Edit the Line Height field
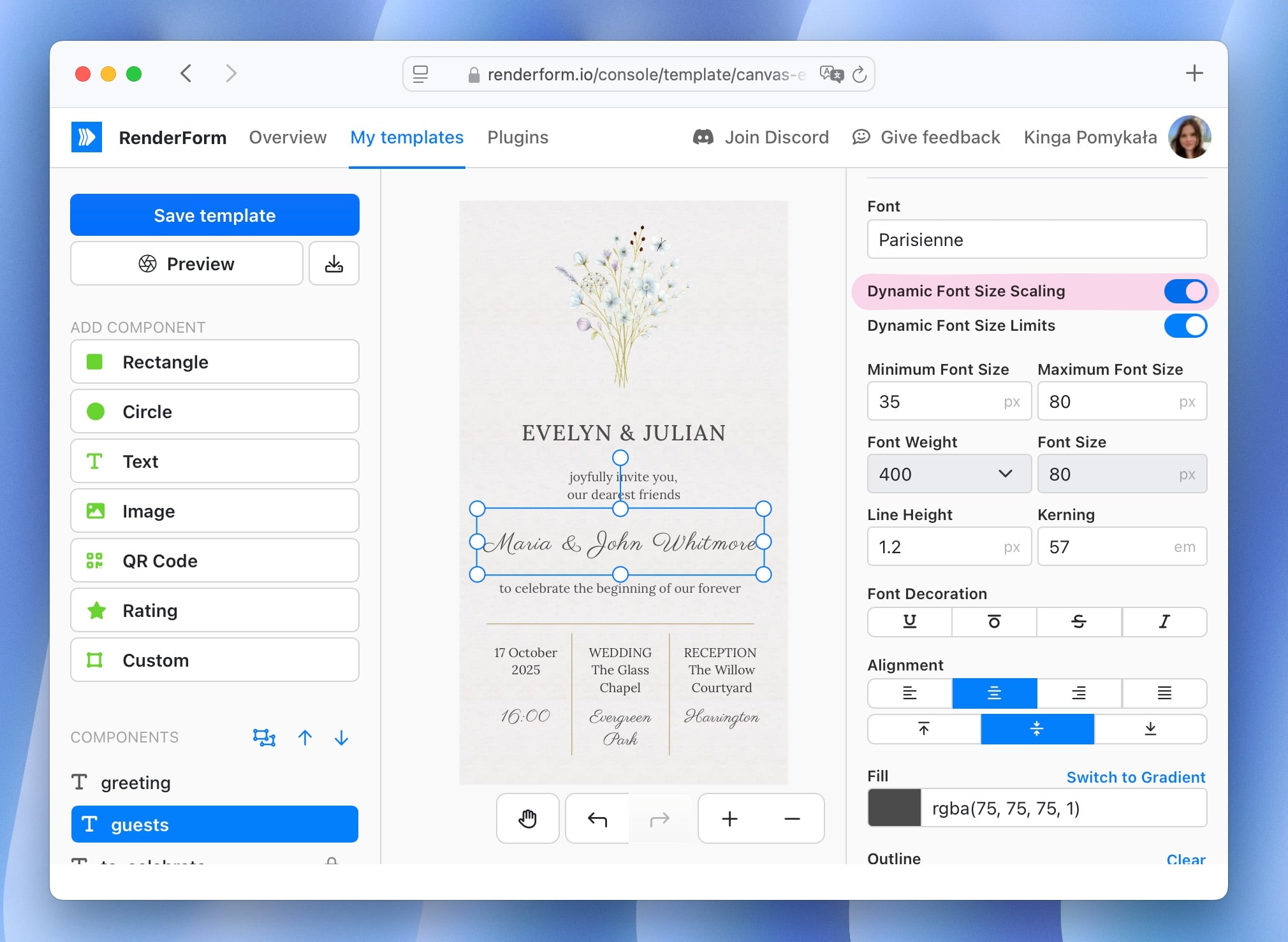 [949, 546]
